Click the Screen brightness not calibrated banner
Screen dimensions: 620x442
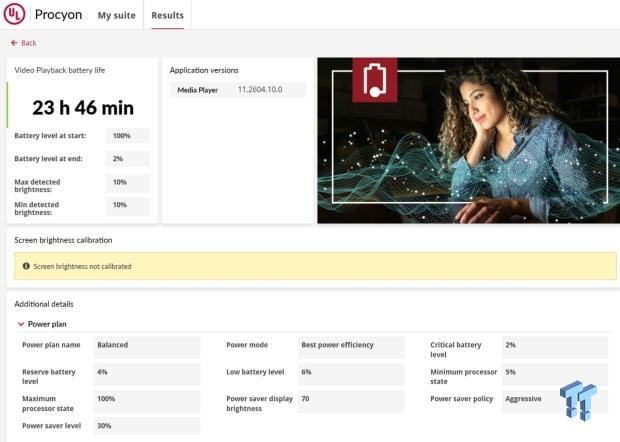click(x=315, y=266)
